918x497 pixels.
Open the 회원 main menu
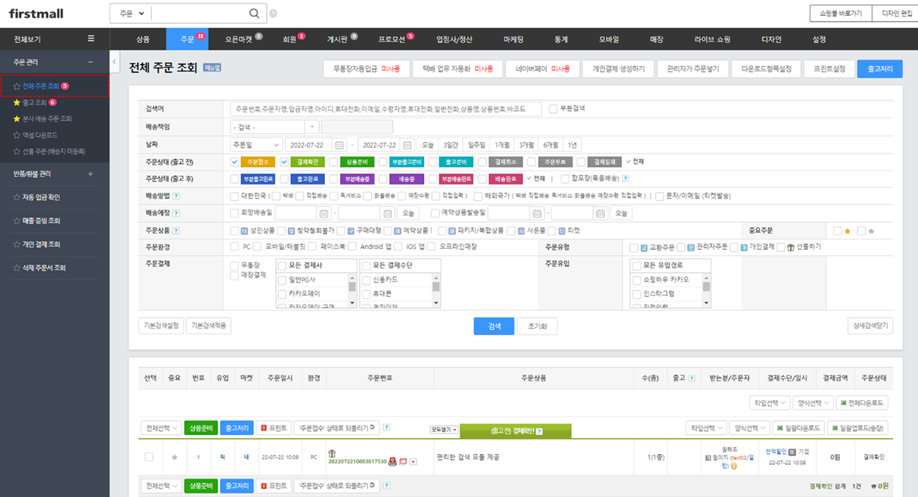coord(290,39)
